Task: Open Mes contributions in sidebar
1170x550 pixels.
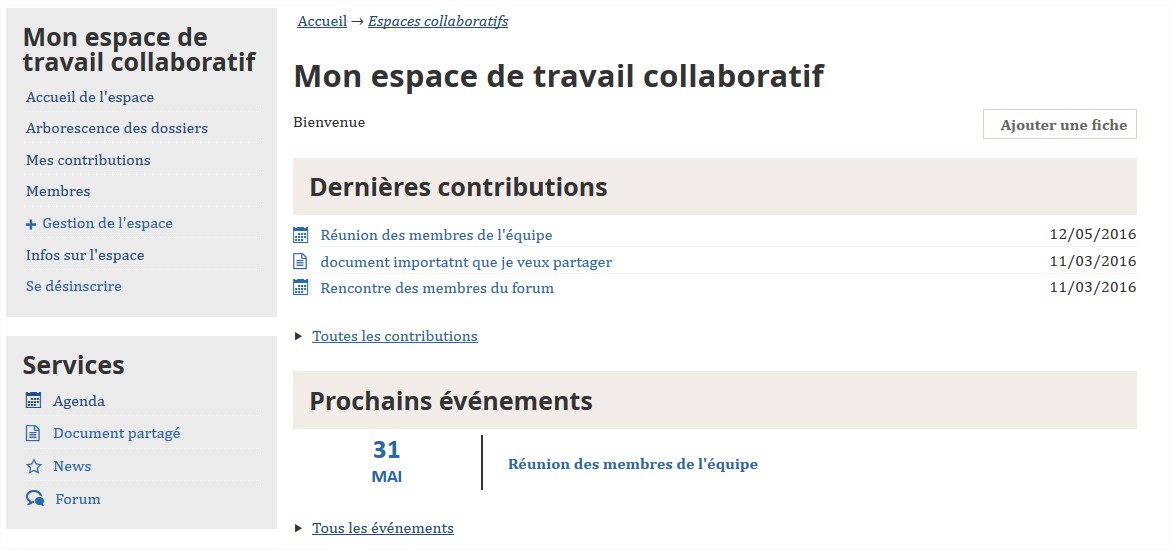Action: coord(88,160)
